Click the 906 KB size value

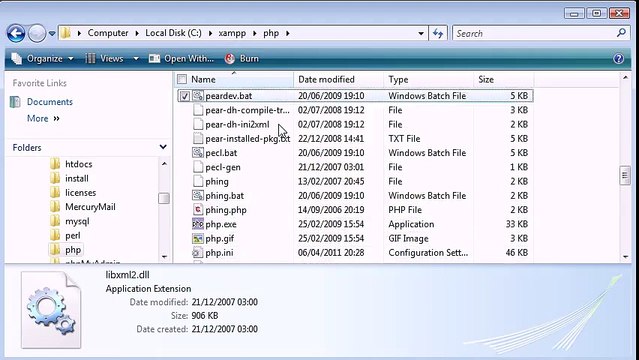pyautogui.click(x=204, y=316)
